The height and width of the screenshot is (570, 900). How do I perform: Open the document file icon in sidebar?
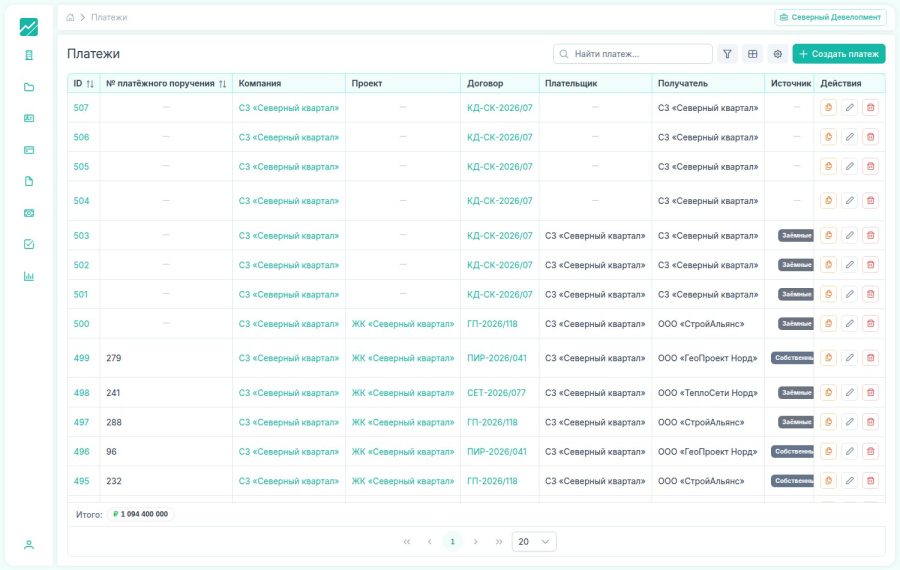[x=29, y=181]
